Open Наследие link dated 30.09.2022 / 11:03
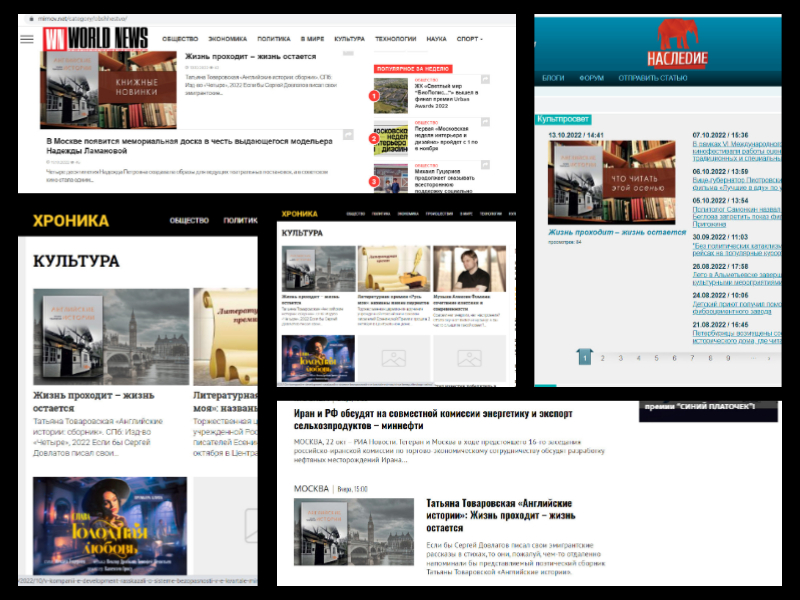 click(x=737, y=249)
